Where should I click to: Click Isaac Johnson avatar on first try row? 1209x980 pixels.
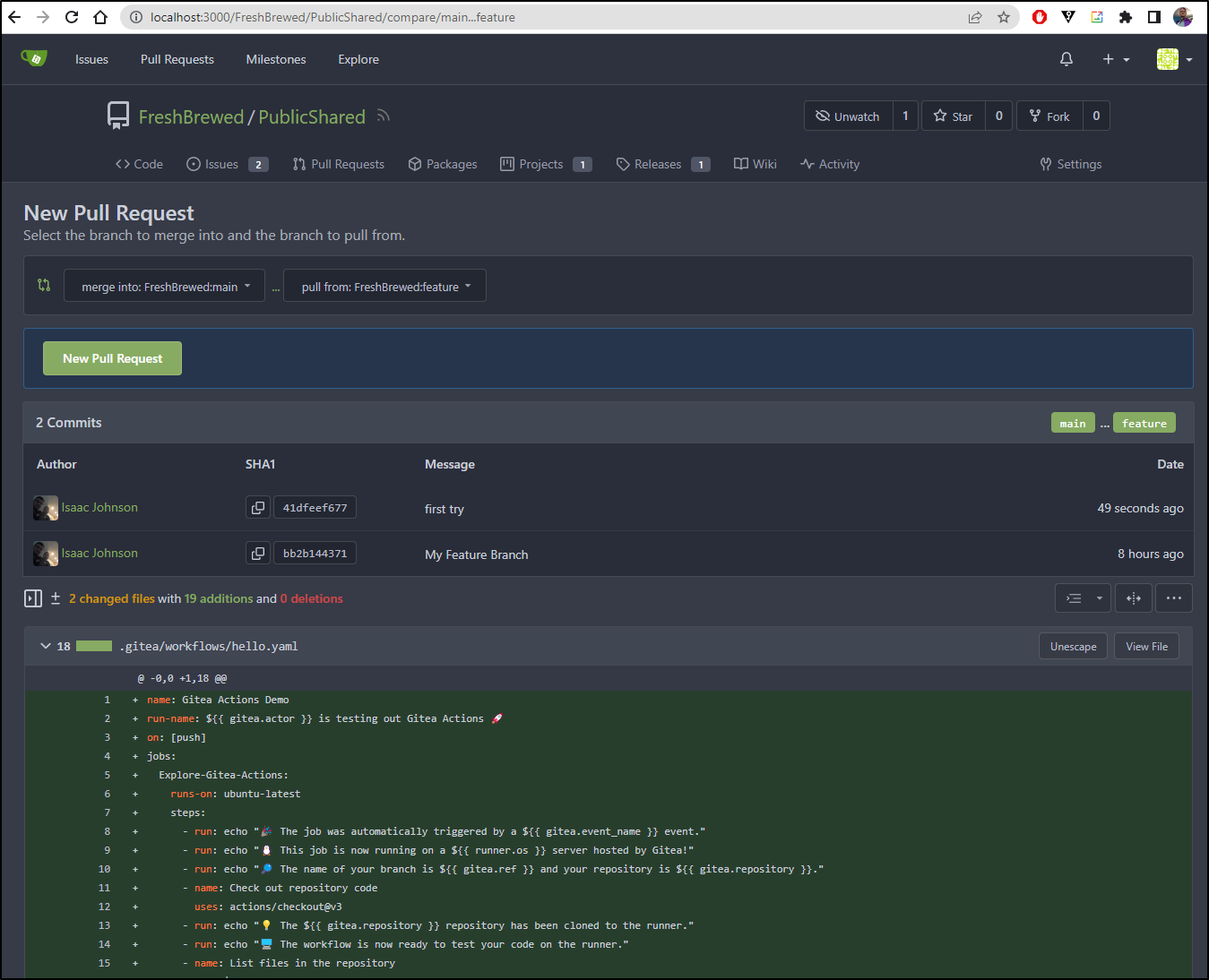pos(46,508)
